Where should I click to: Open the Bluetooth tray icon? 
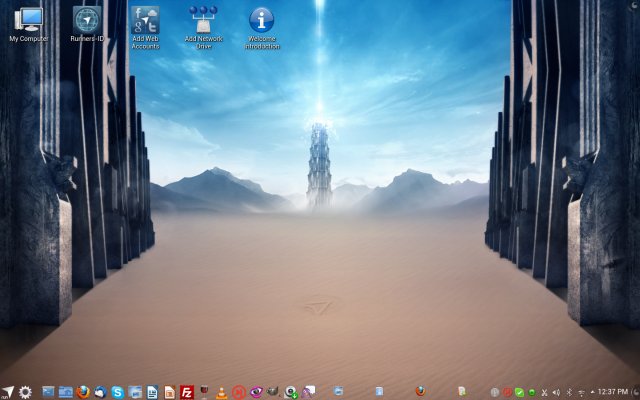pos(569,393)
